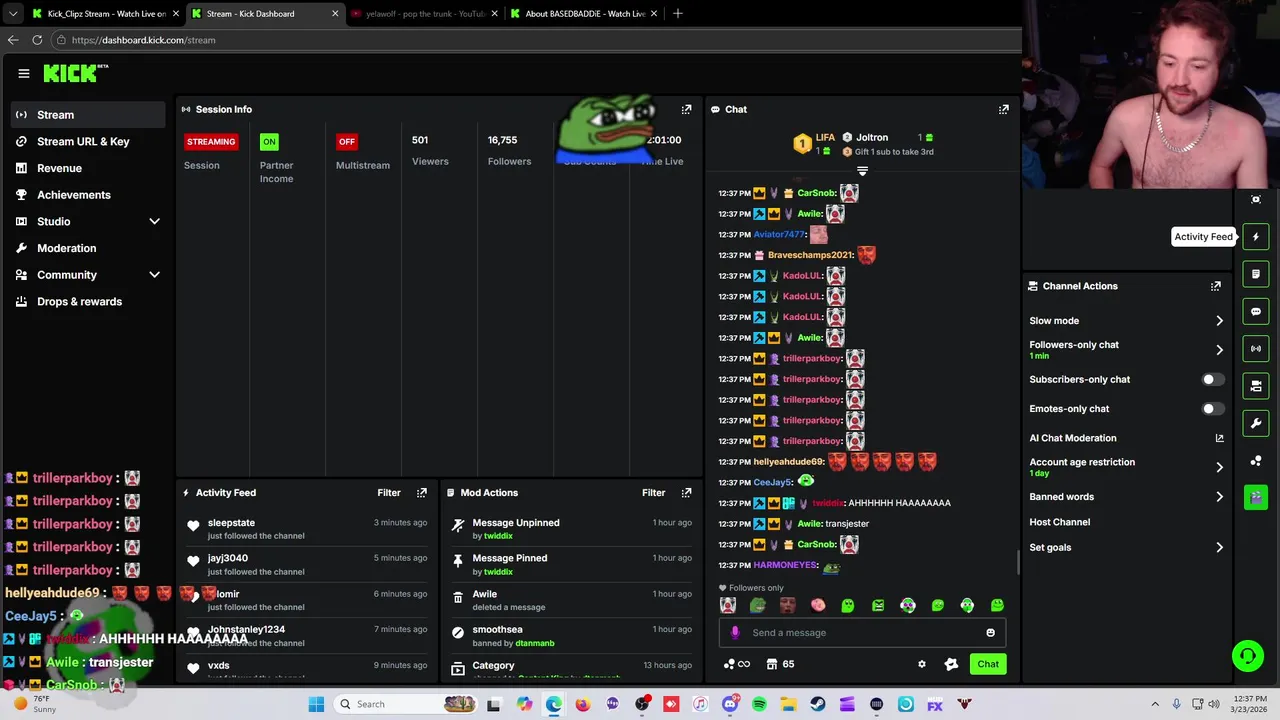Click the shop icon showing 65
Image resolution: width=1280 pixels, height=720 pixels.
click(781, 664)
